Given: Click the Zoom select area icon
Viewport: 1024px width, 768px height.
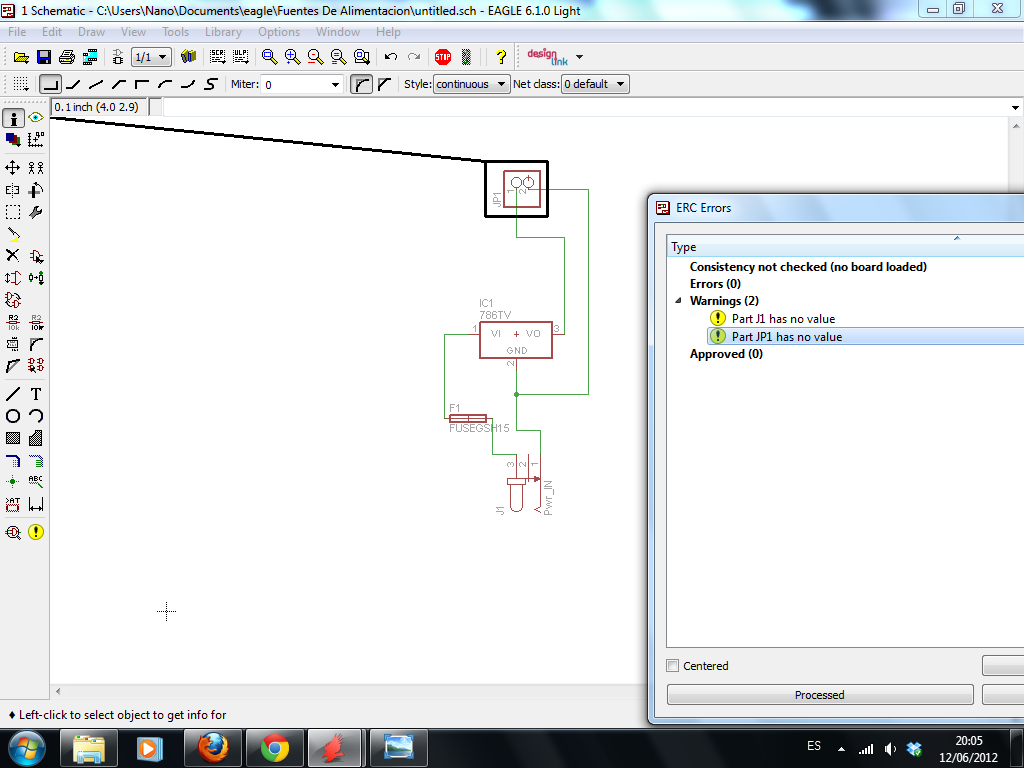Looking at the screenshot, I should (x=362, y=57).
